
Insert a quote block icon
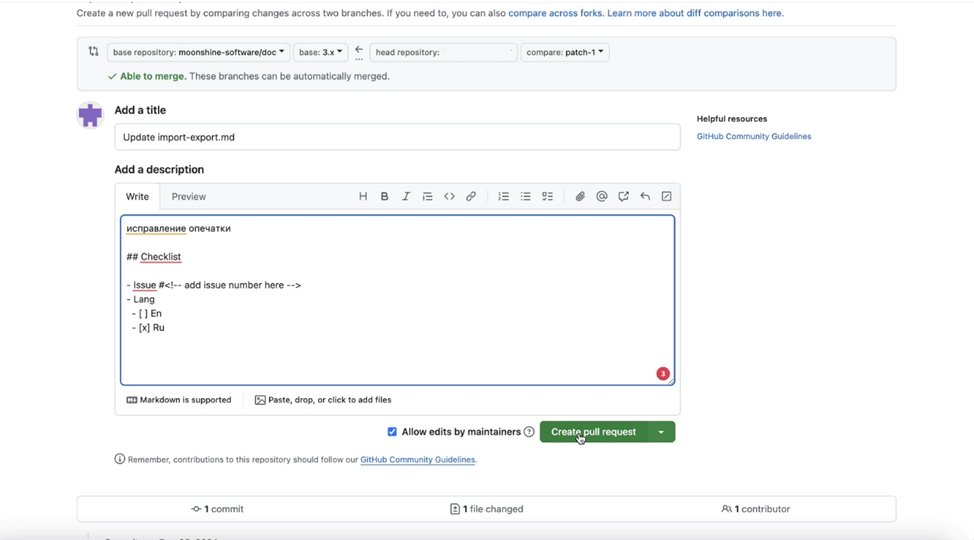click(x=427, y=196)
